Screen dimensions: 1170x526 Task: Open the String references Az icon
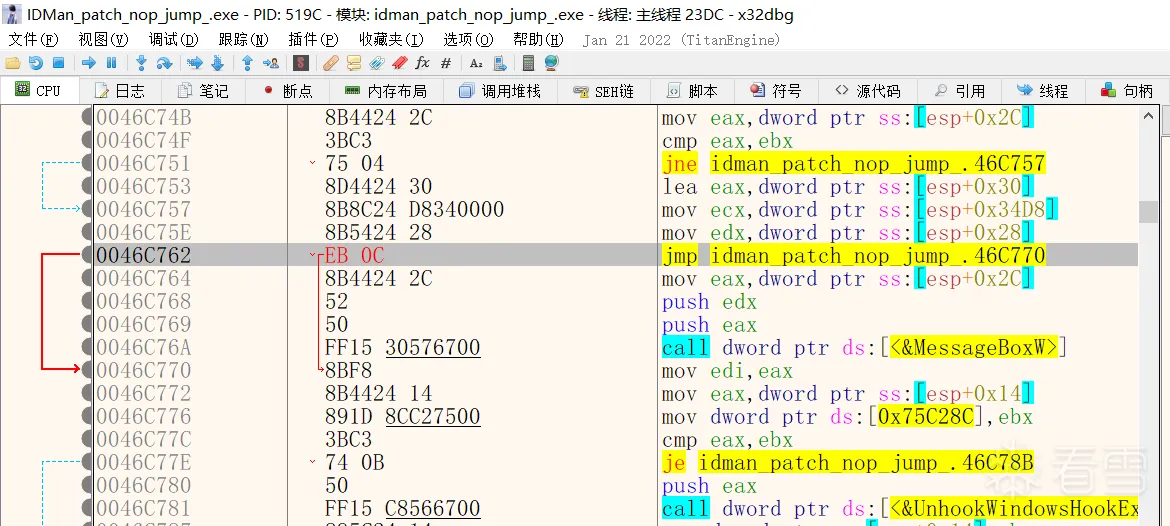[476, 63]
